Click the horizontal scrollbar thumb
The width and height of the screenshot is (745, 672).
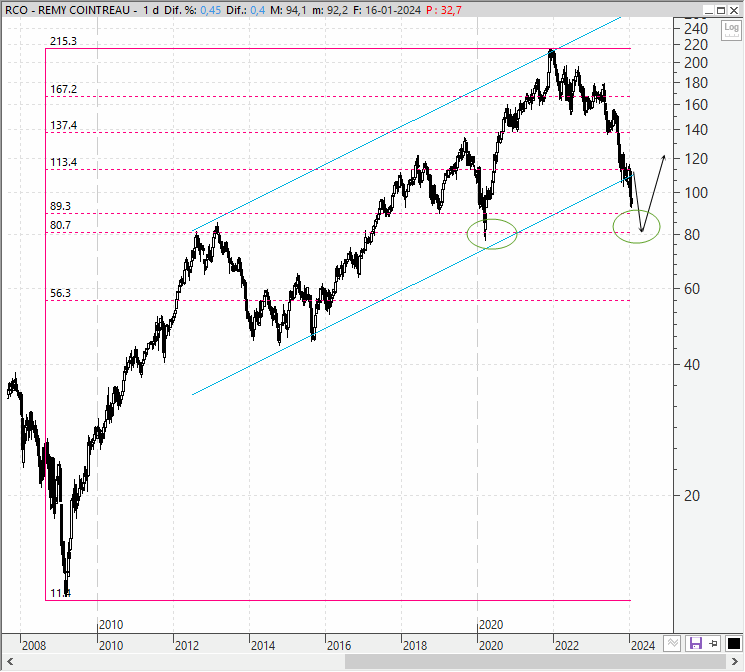pos(535,662)
